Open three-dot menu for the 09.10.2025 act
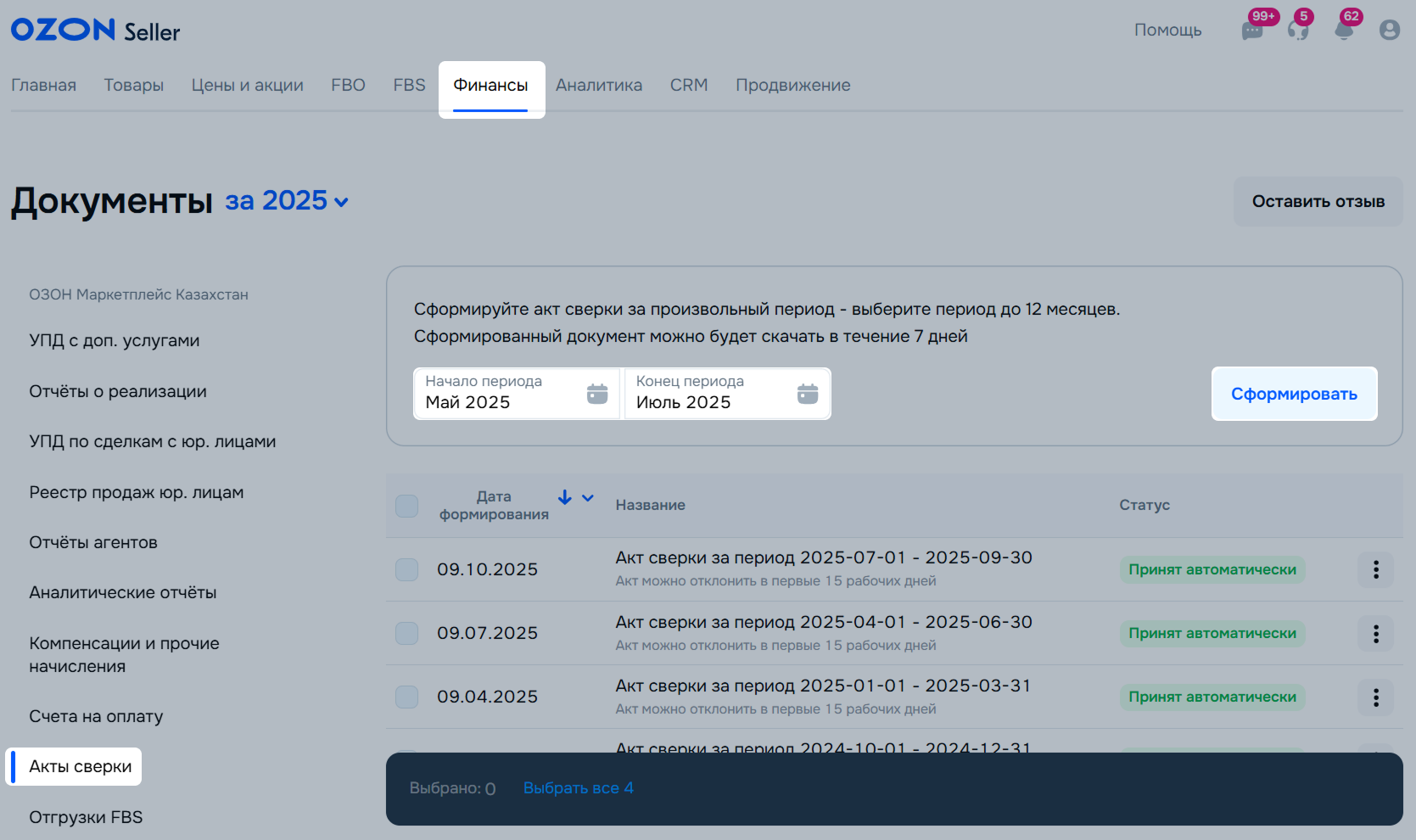 1375,569
